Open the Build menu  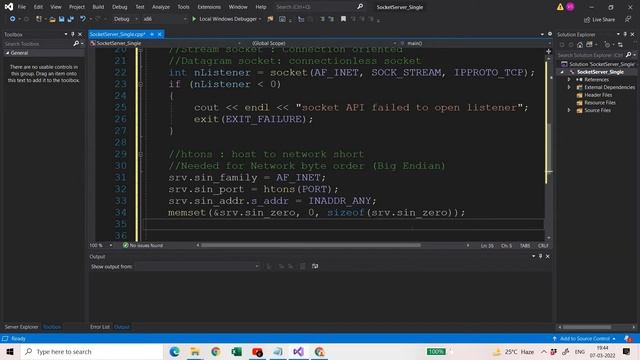pyautogui.click(x=98, y=7)
